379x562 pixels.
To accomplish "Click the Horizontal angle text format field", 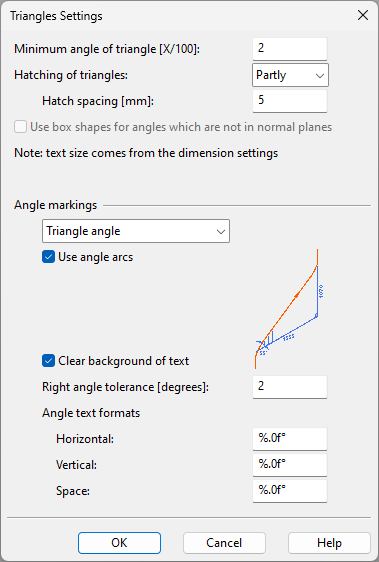I will [290, 439].
